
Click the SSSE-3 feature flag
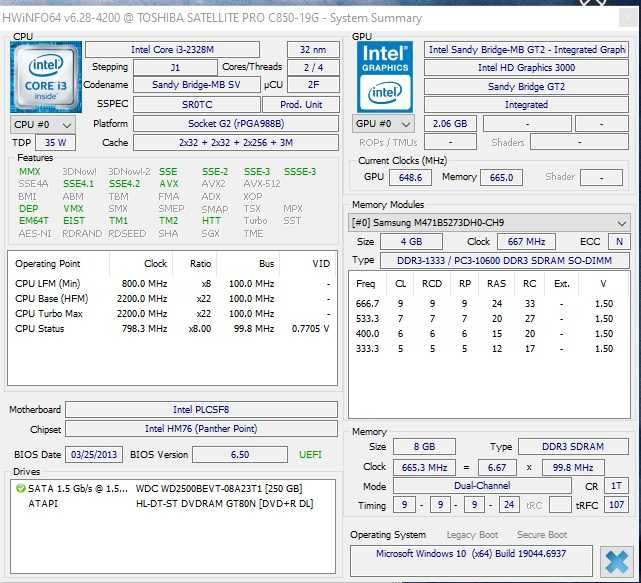tap(300, 172)
